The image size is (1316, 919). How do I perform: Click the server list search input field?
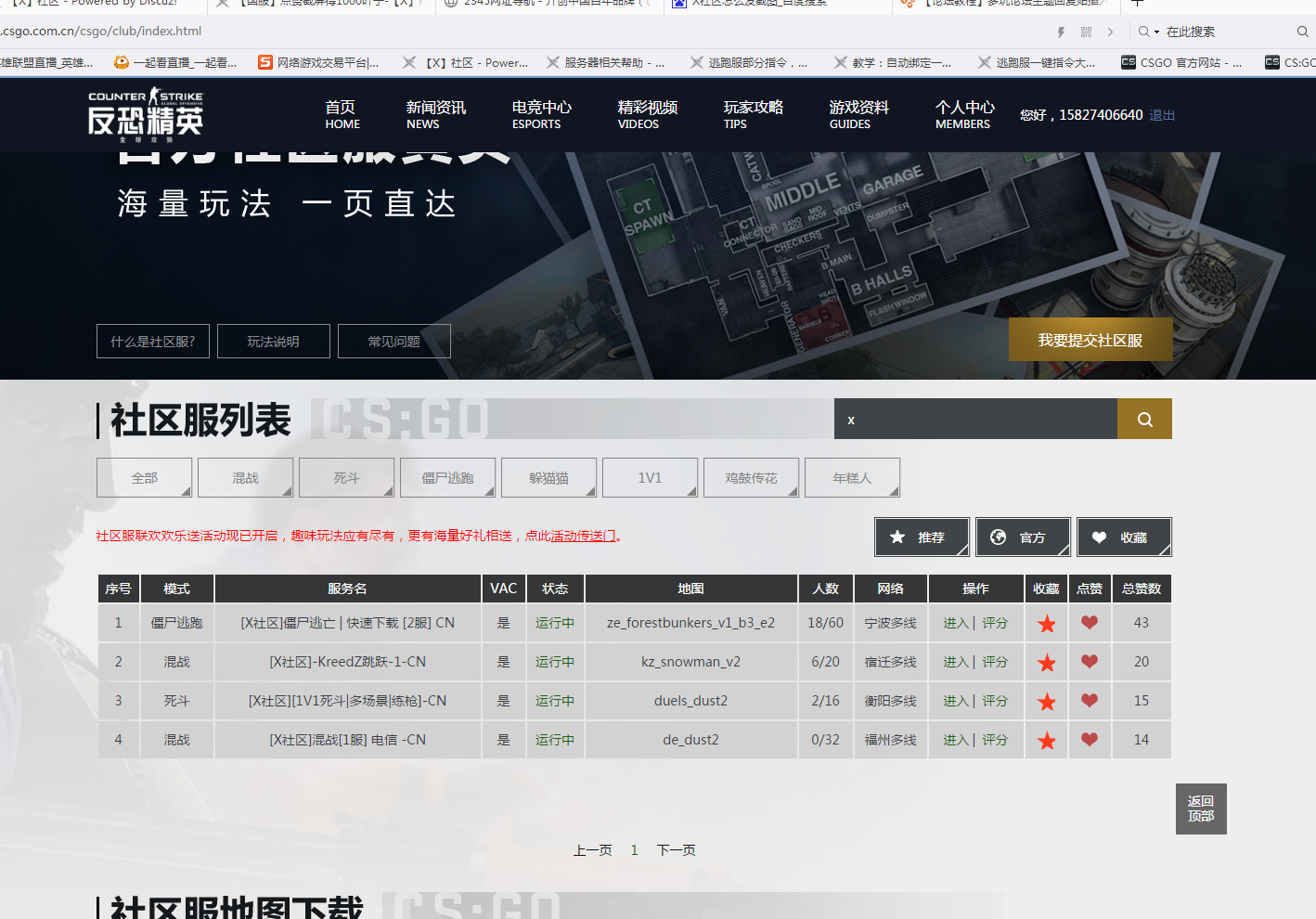point(974,420)
